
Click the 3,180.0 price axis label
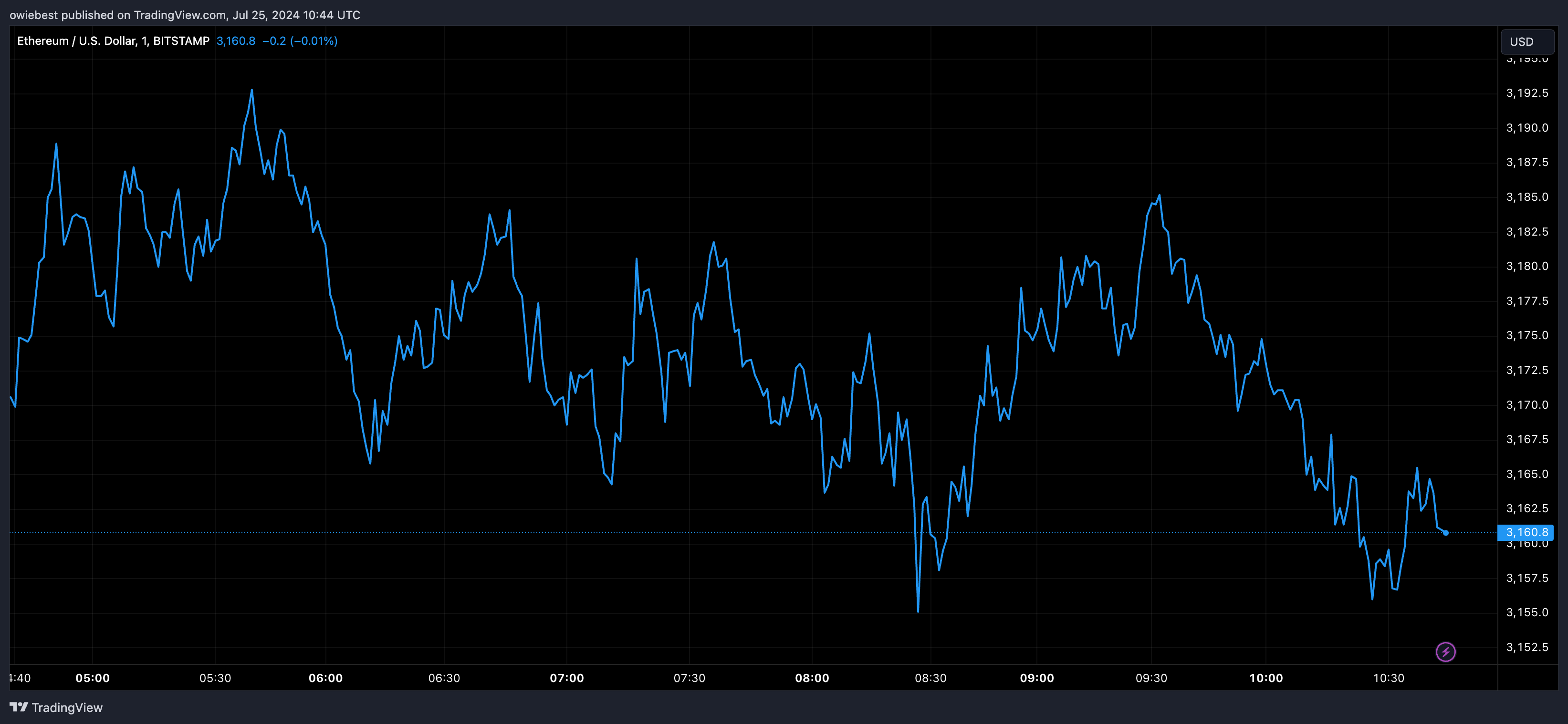click(1526, 267)
